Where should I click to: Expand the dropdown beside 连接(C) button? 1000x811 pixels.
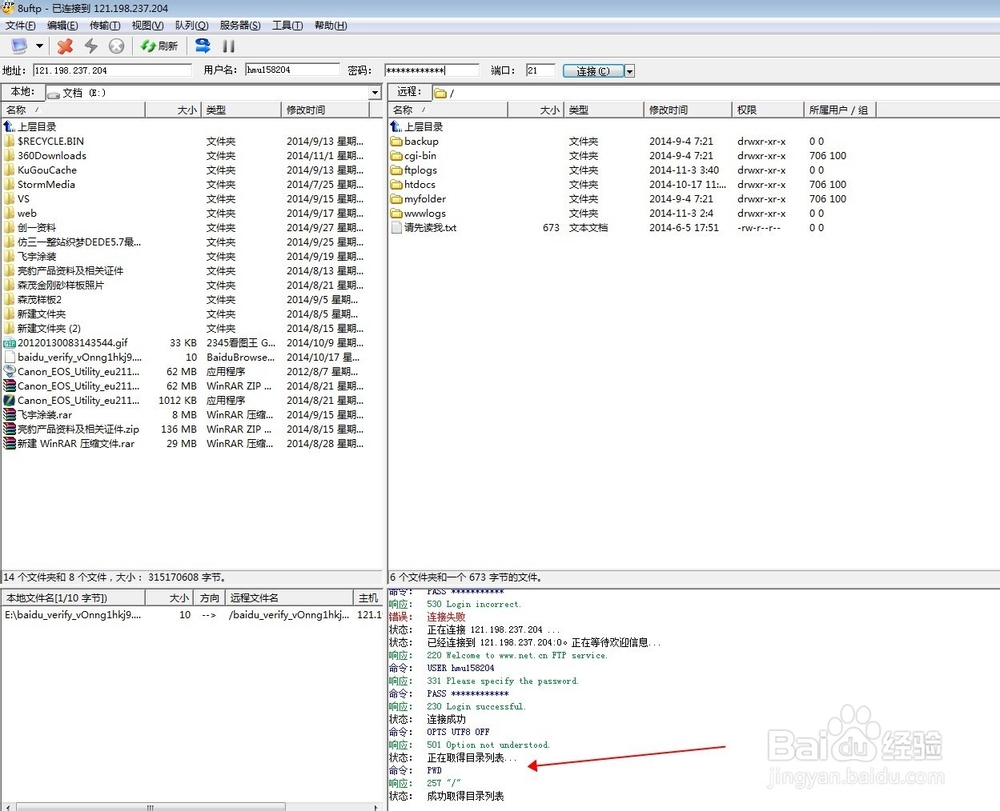click(629, 71)
